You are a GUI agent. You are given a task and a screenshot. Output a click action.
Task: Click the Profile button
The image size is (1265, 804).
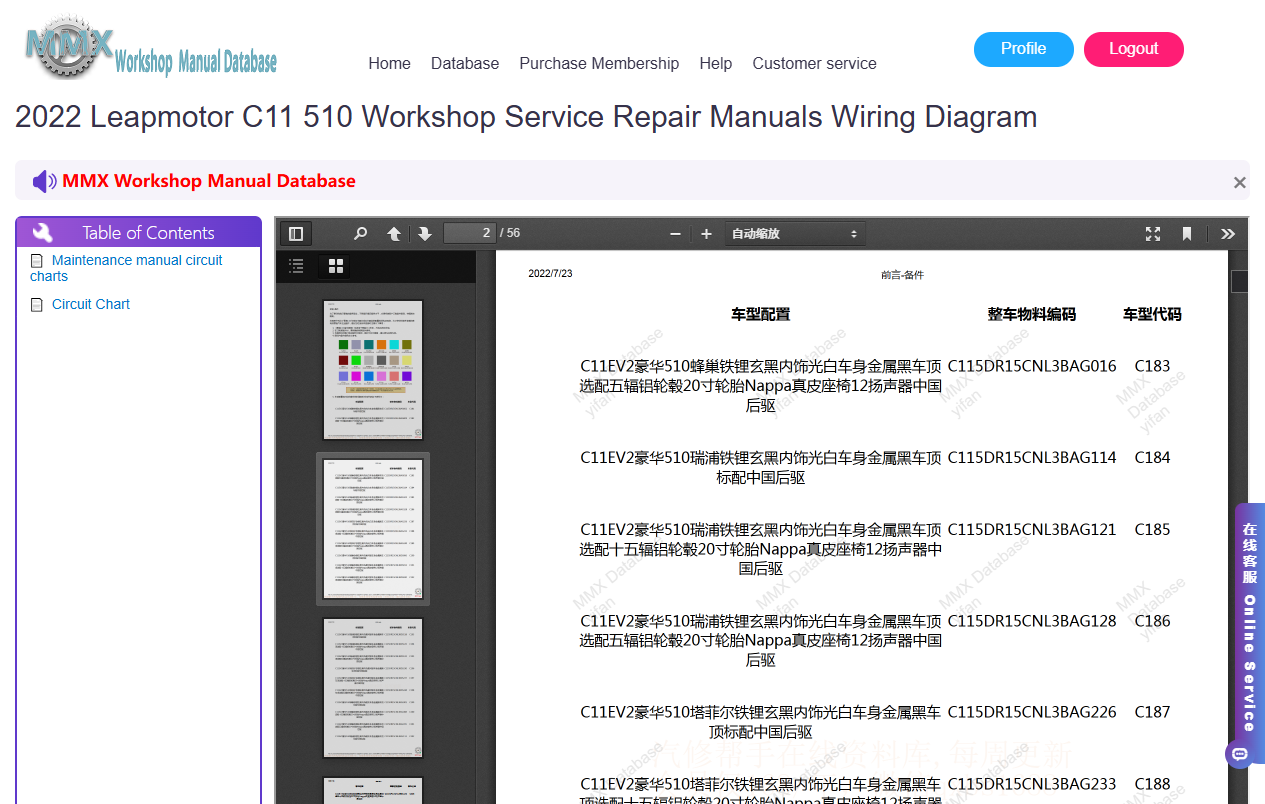point(1024,49)
